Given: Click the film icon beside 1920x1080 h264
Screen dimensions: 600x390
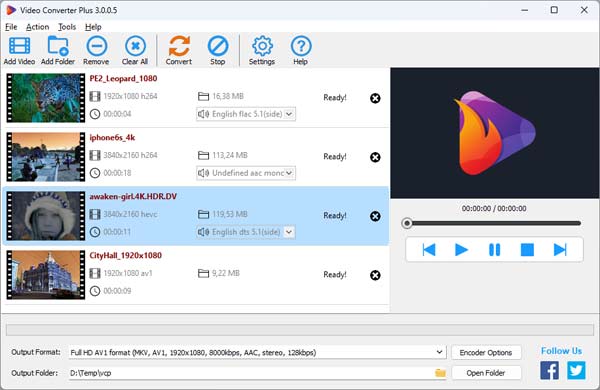Looking at the screenshot, I should pyautogui.click(x=95, y=96).
